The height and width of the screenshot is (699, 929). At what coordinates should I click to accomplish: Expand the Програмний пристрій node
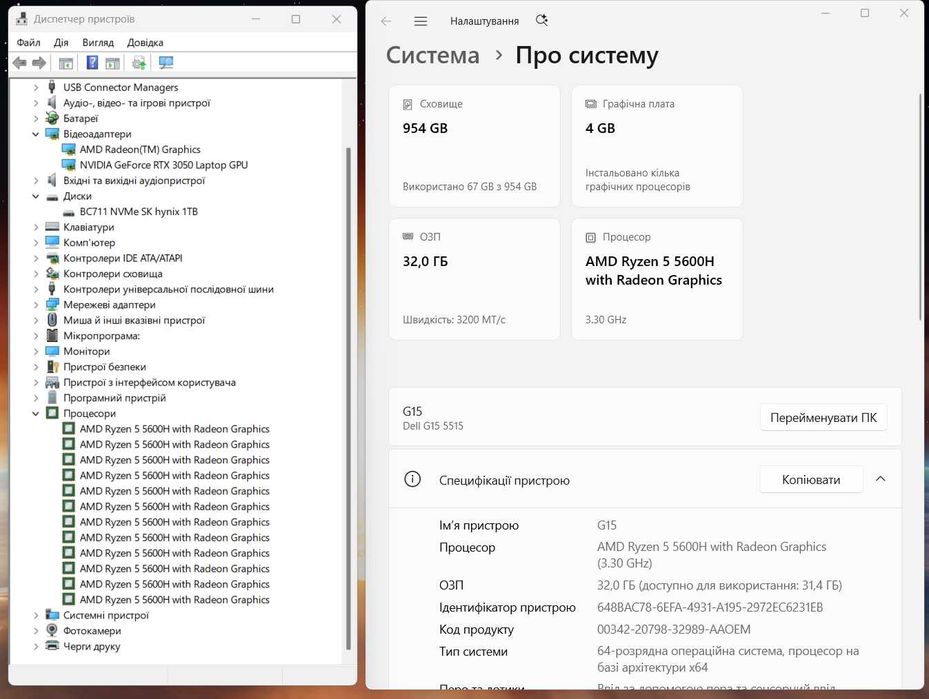[x=36, y=398]
